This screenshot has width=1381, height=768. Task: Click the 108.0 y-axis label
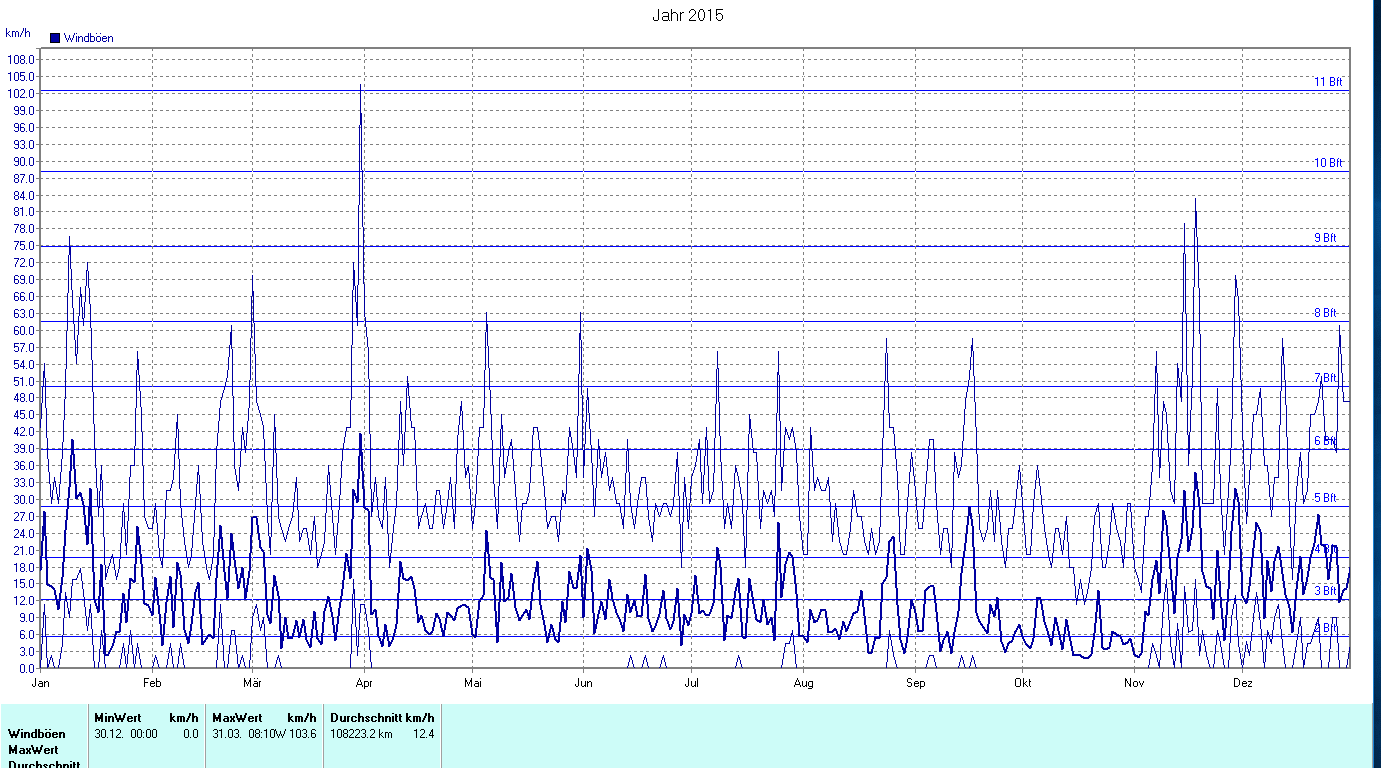coord(21,60)
